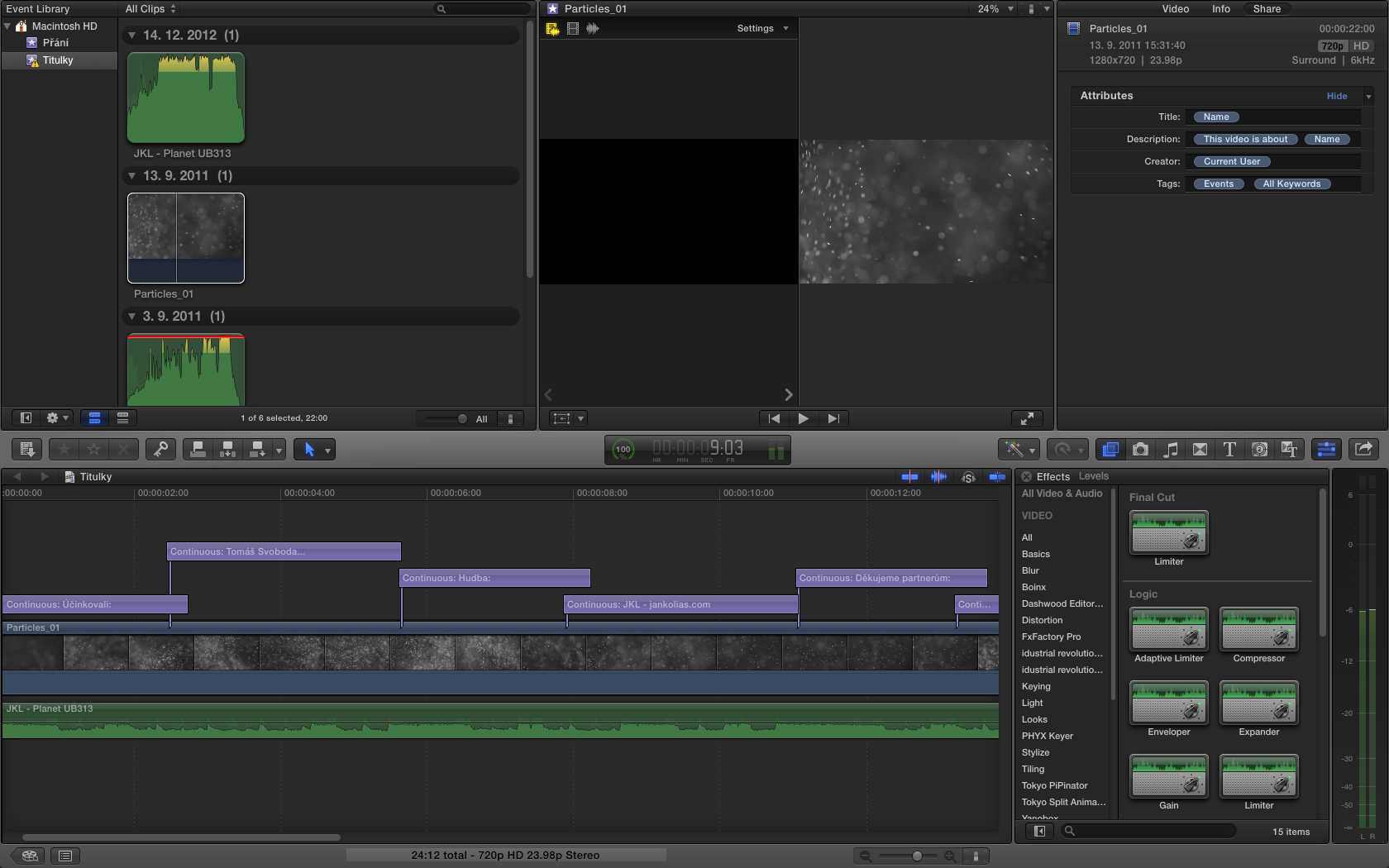Collapse the 14. 12. 2012 date group
Image resolution: width=1389 pixels, height=868 pixels.
(131, 35)
